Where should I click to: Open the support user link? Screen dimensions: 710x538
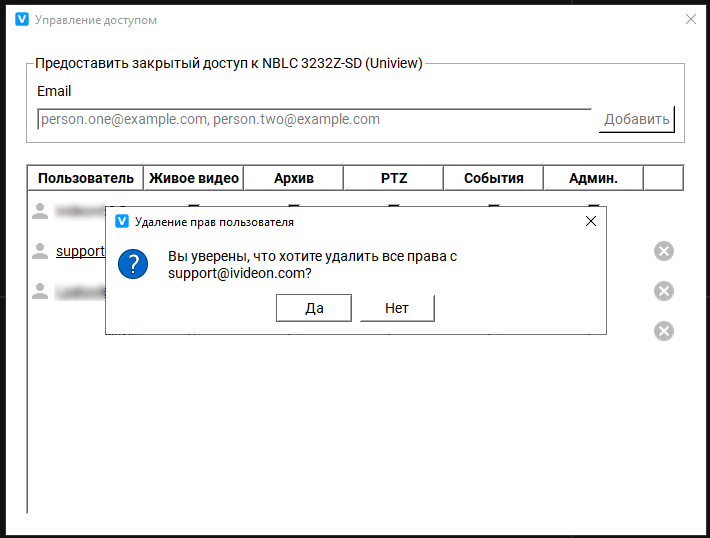(x=80, y=251)
